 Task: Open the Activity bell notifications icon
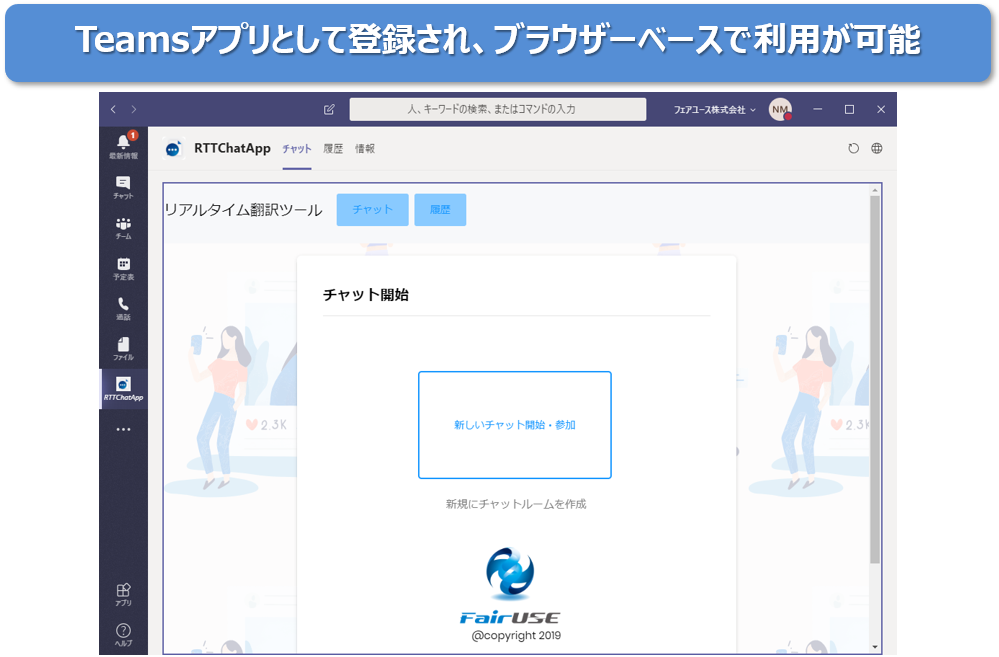(124, 146)
